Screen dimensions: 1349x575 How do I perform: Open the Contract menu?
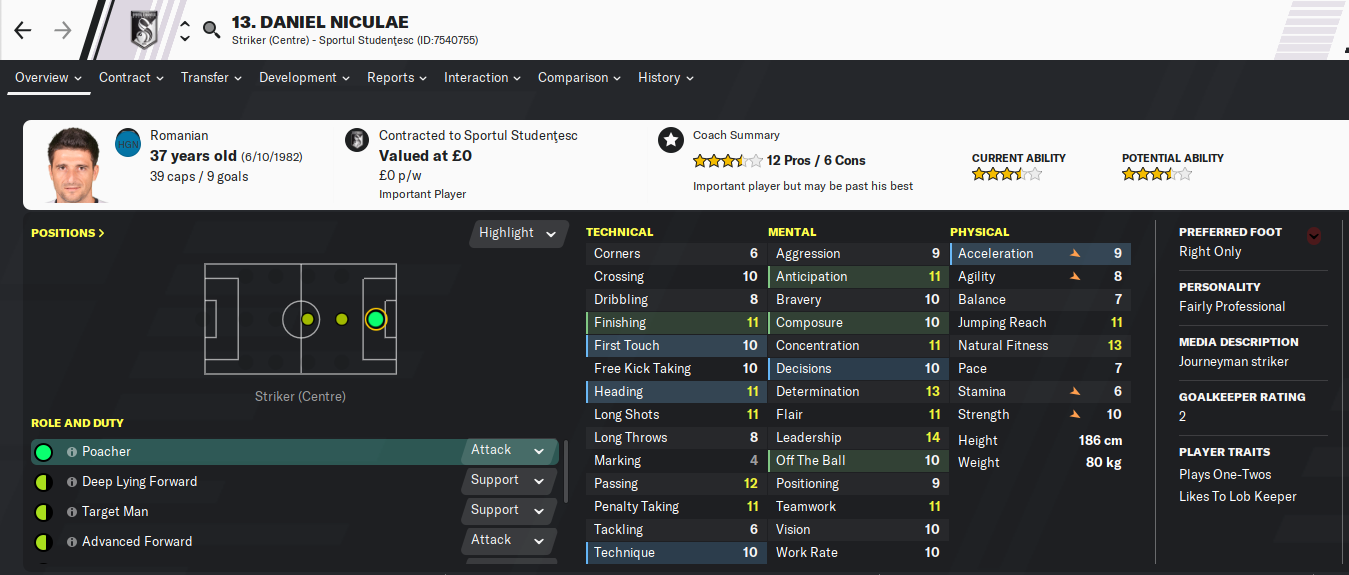coord(132,77)
